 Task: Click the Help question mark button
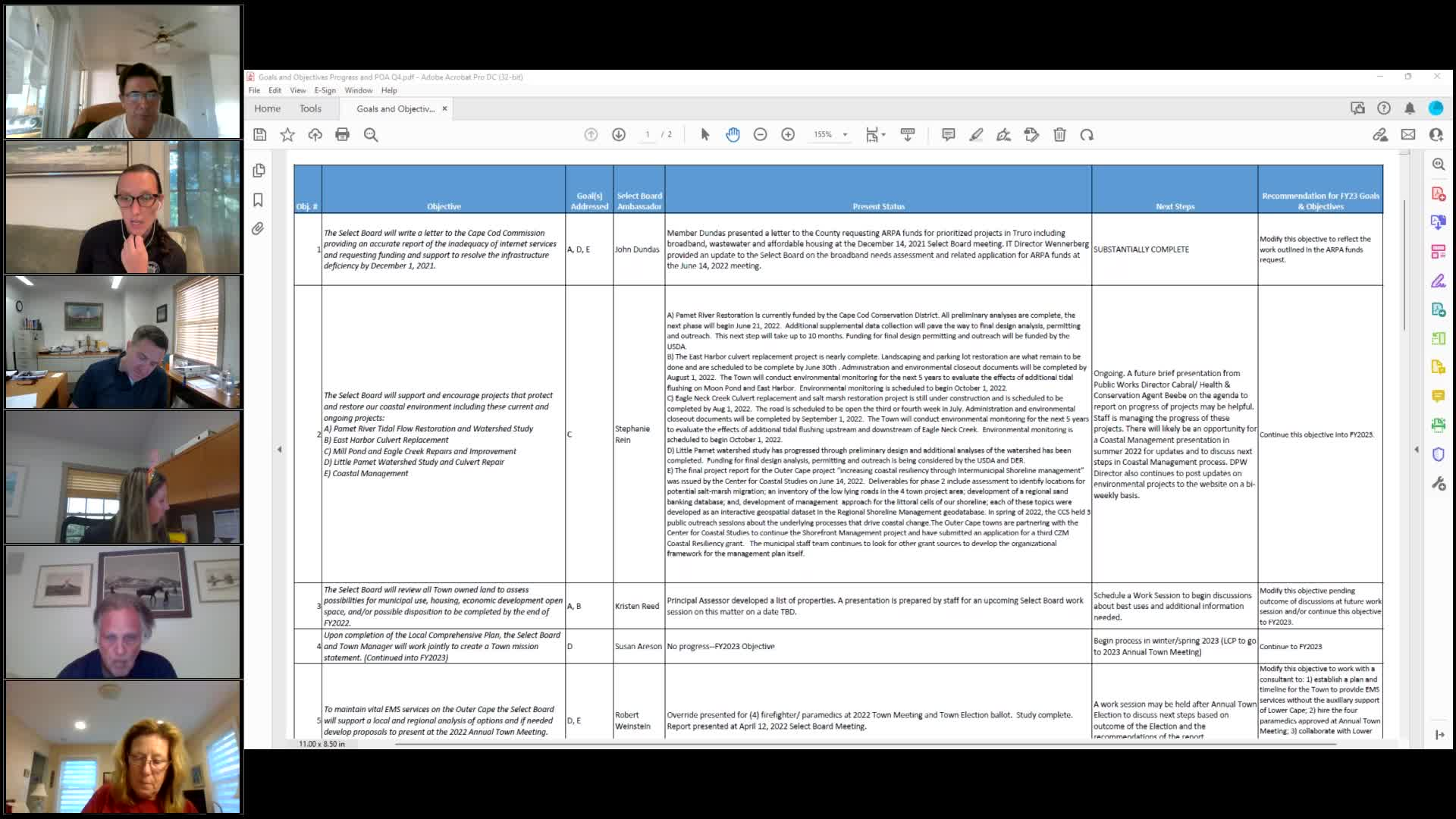click(x=1384, y=108)
